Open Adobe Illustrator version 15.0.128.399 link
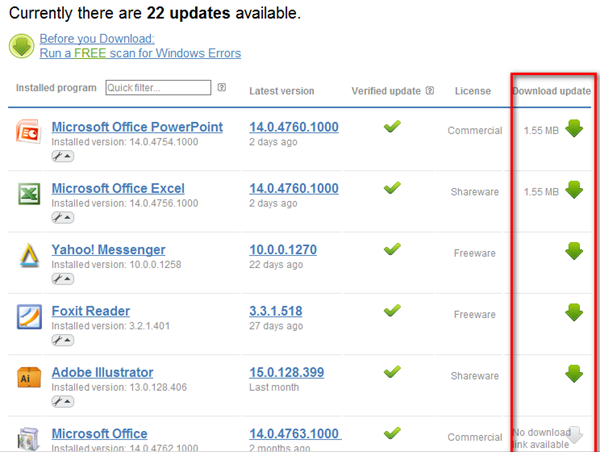This screenshot has width=600, height=452. pyautogui.click(x=286, y=372)
